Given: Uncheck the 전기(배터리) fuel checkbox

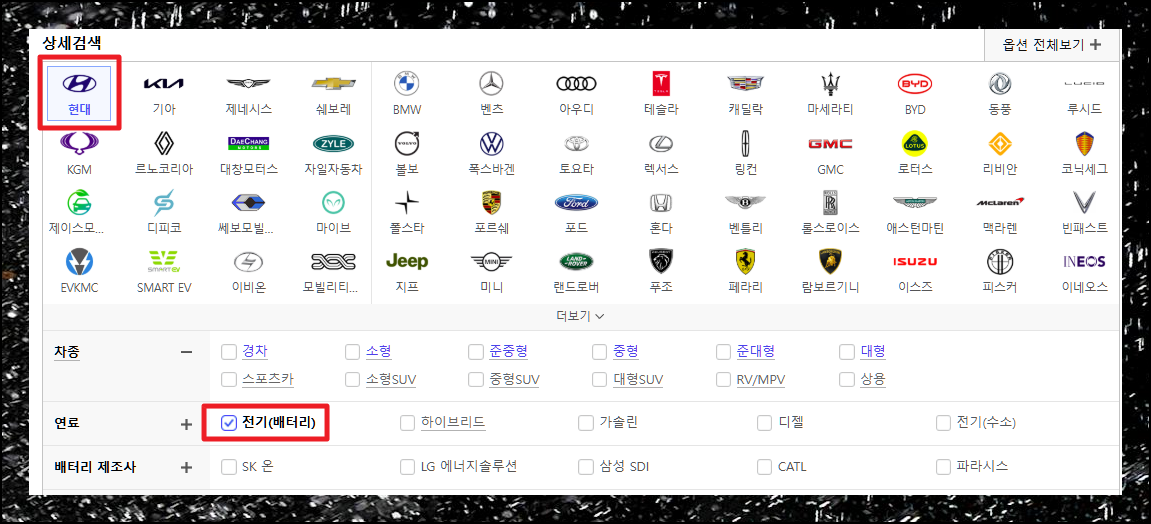Looking at the screenshot, I should point(228,422).
